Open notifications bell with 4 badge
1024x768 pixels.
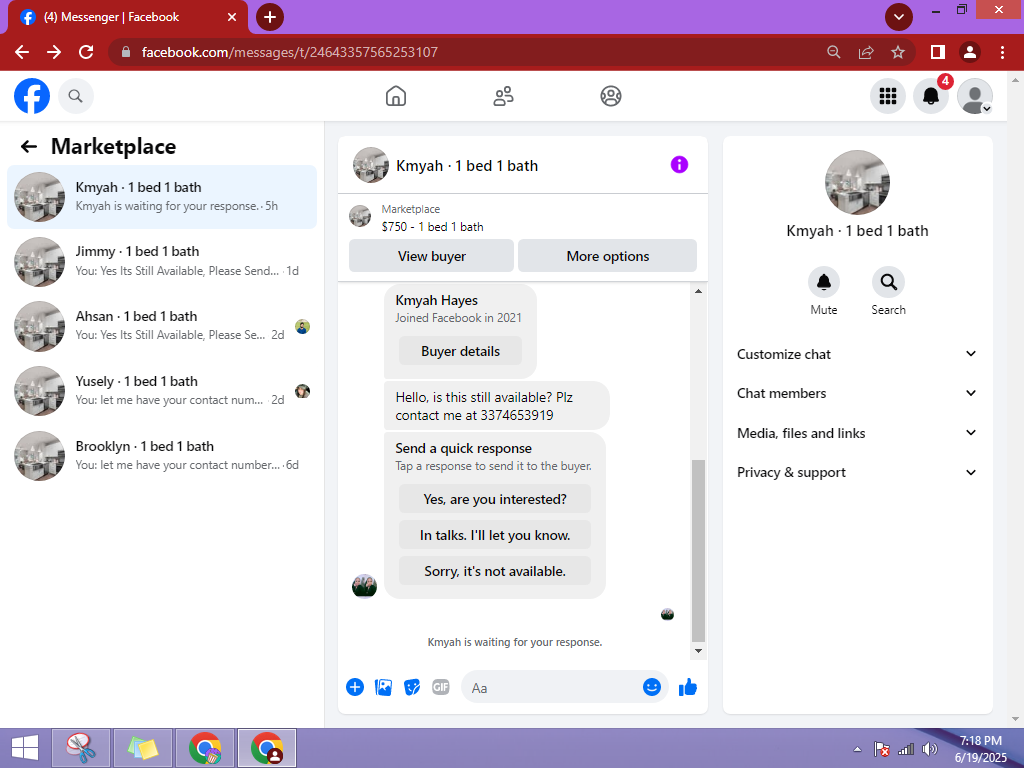pos(931,96)
